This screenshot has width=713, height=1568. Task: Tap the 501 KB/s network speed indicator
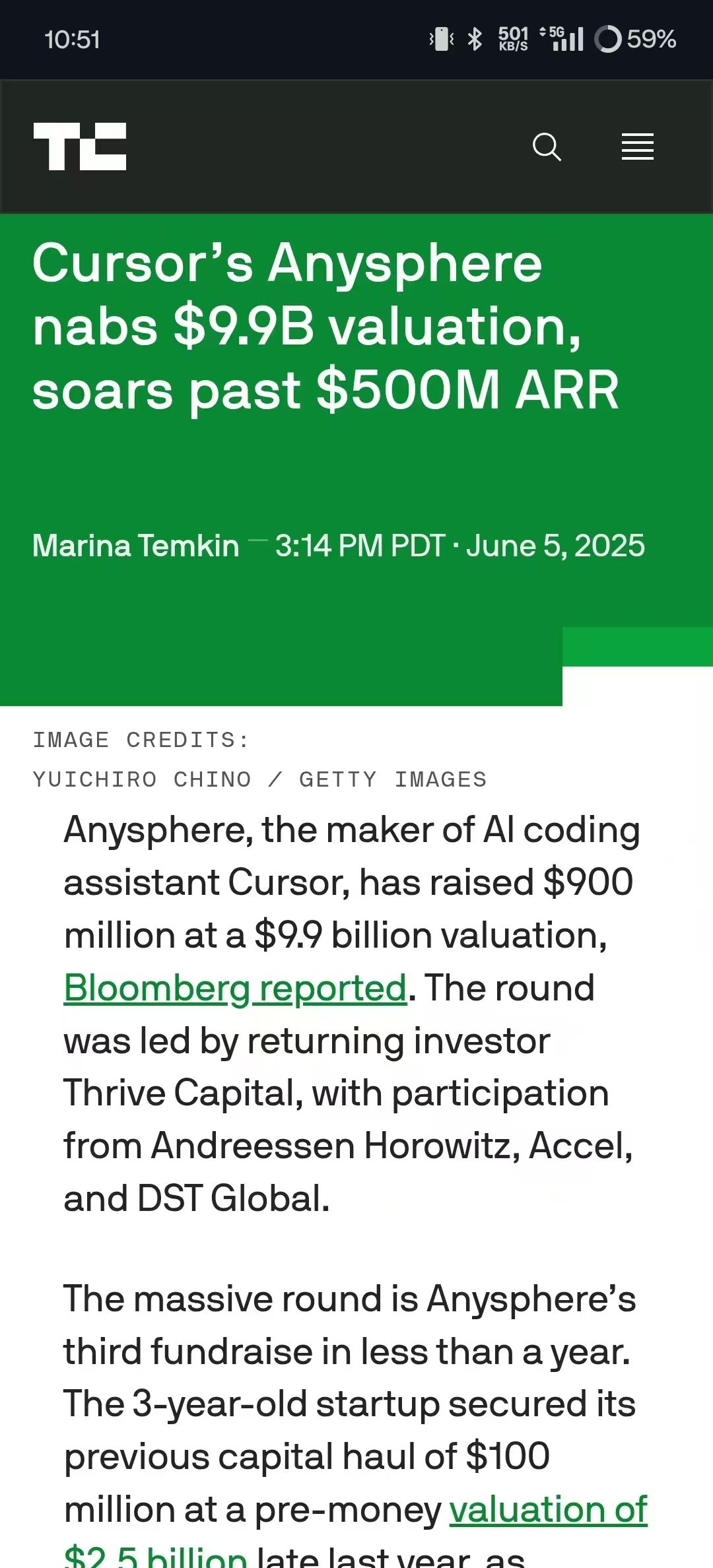point(514,39)
